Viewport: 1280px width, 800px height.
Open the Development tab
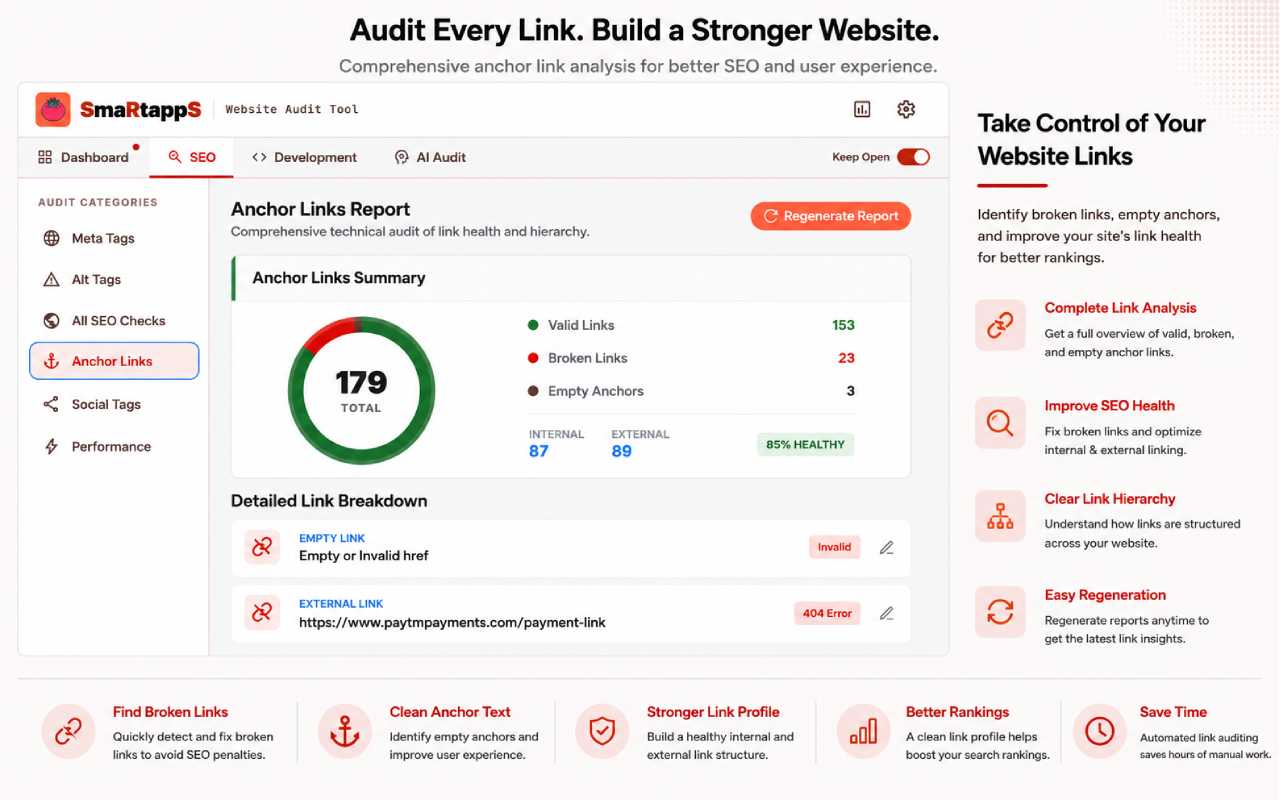point(304,157)
